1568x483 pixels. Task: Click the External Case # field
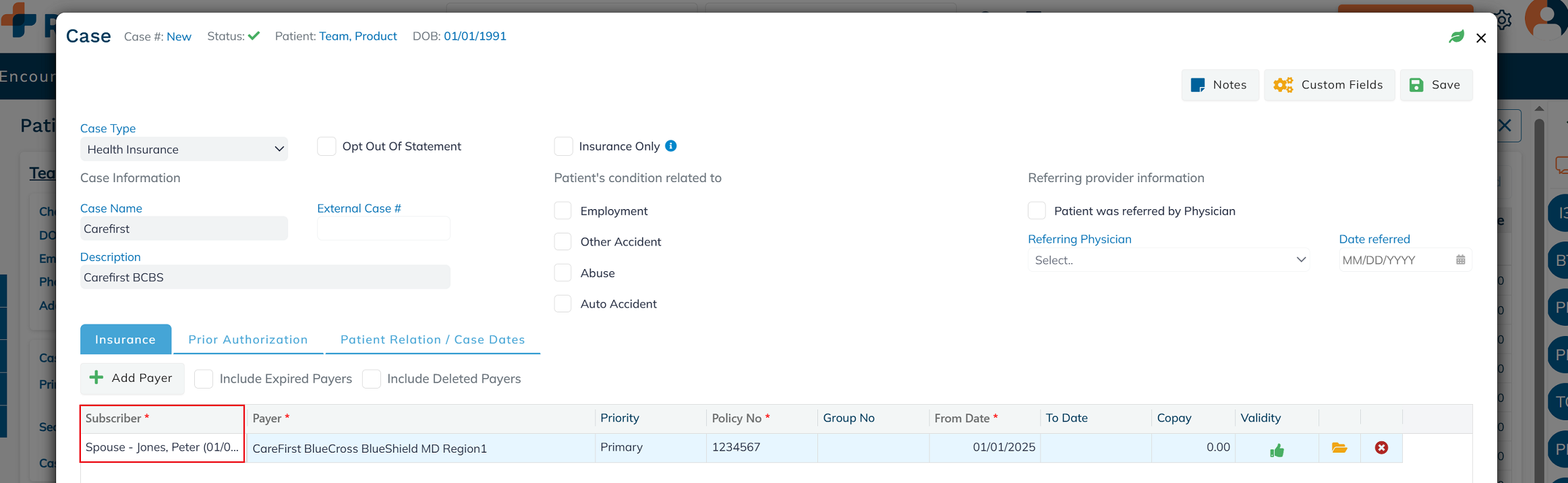[x=383, y=229]
